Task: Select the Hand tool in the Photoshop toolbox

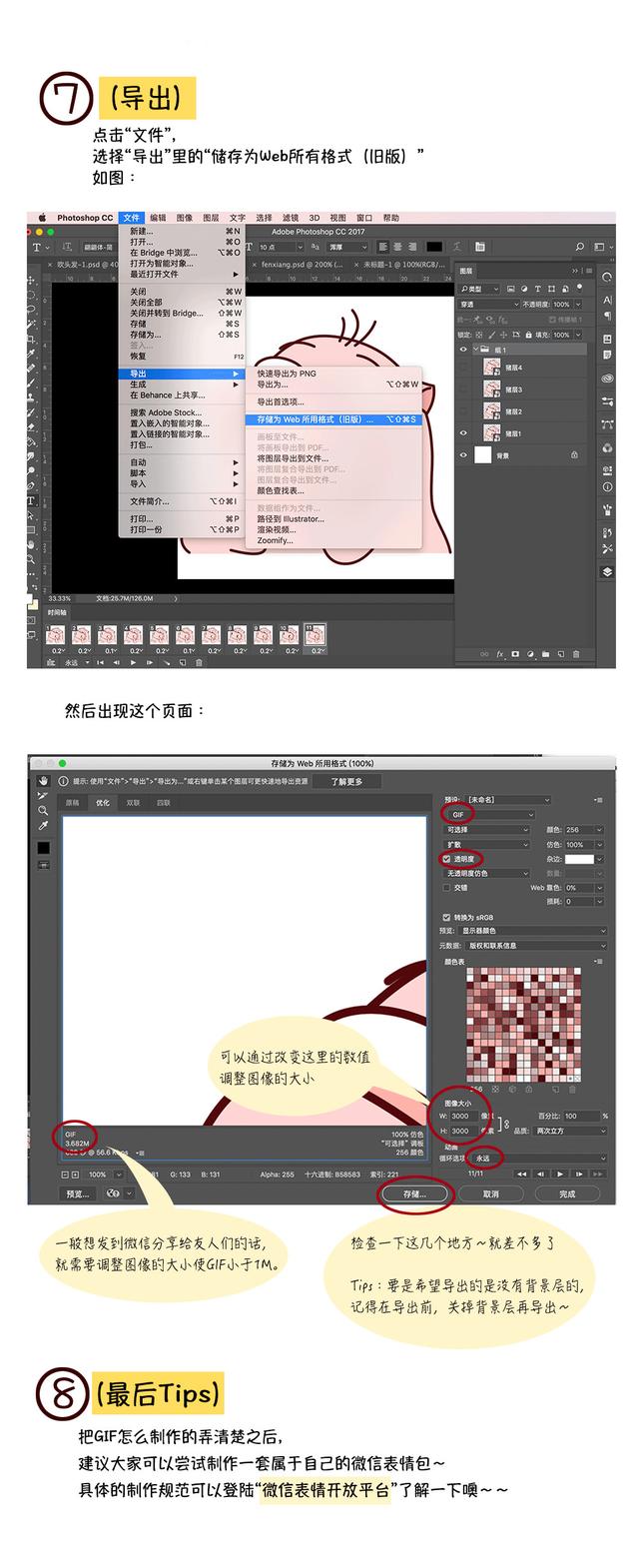Action: (x=32, y=546)
